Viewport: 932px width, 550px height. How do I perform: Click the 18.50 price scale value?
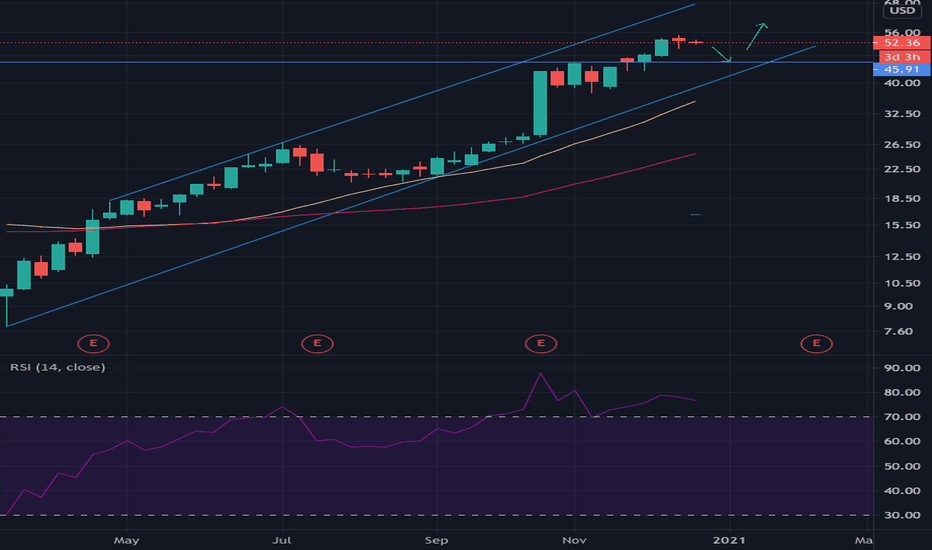pos(902,199)
